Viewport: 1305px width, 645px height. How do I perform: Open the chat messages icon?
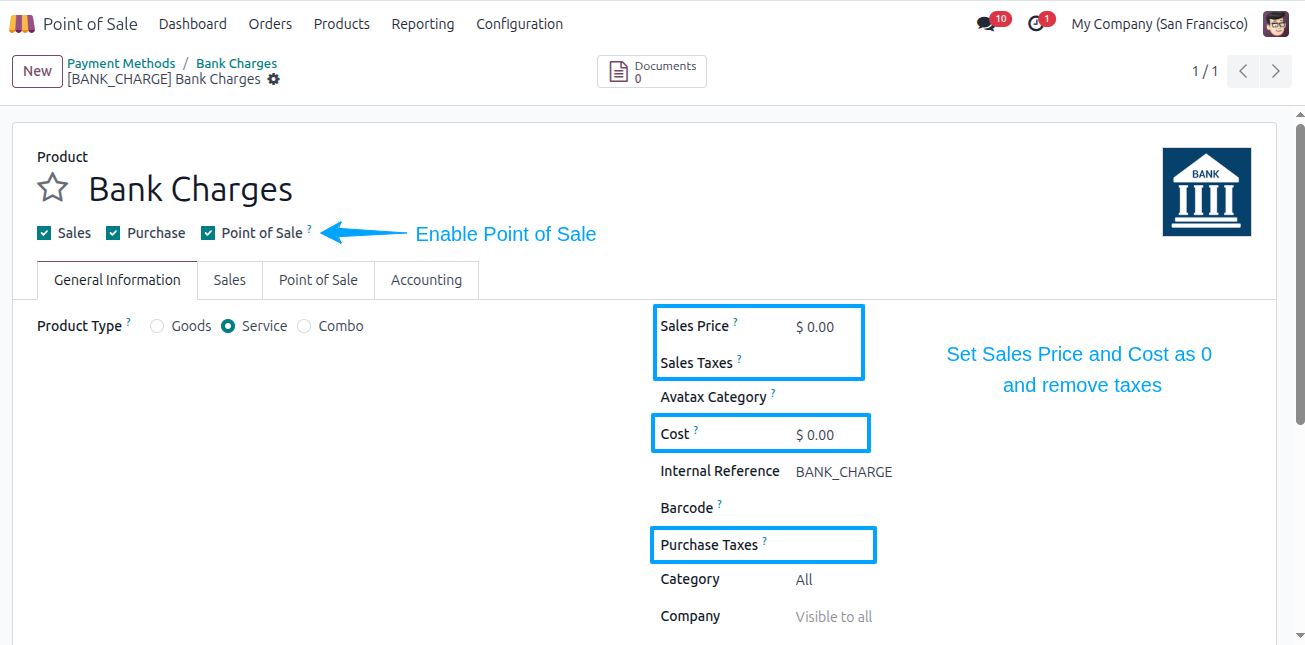tap(986, 24)
